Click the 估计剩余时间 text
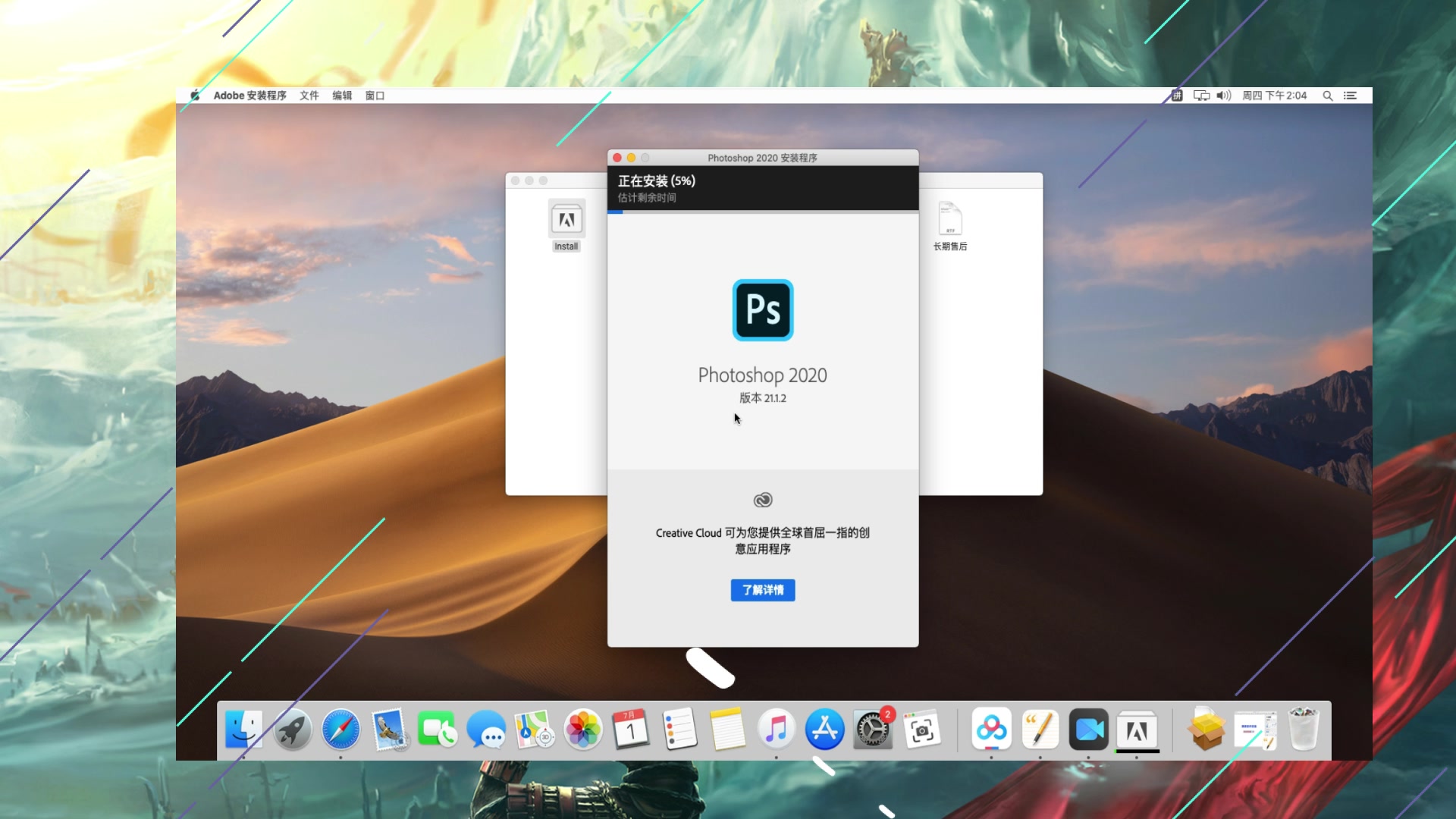 [x=647, y=198]
